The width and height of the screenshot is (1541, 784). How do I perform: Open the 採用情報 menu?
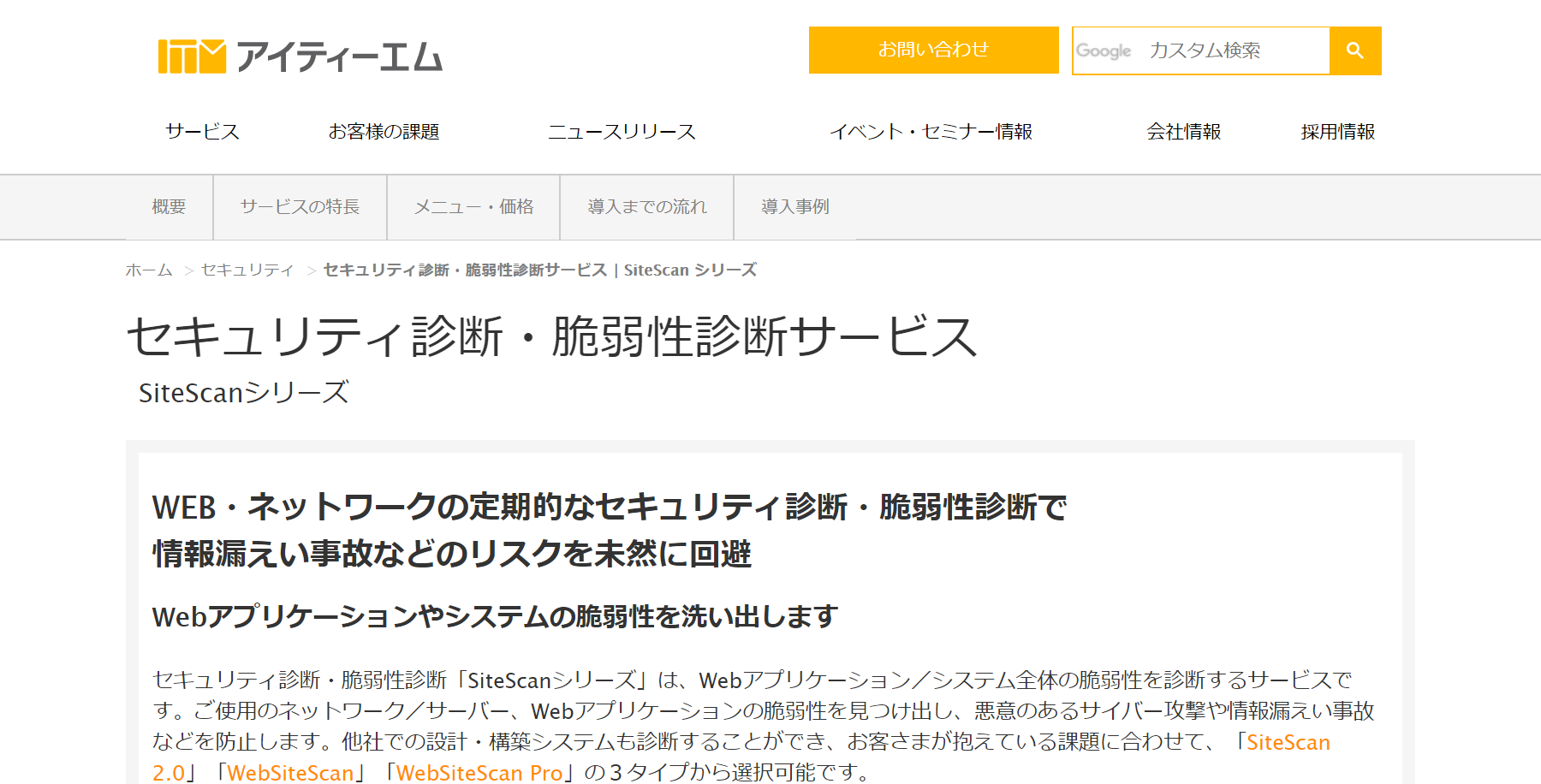tap(1337, 132)
